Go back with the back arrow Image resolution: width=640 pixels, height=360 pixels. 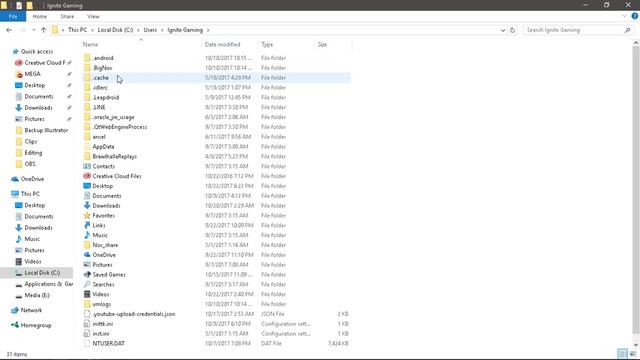coord(9,30)
